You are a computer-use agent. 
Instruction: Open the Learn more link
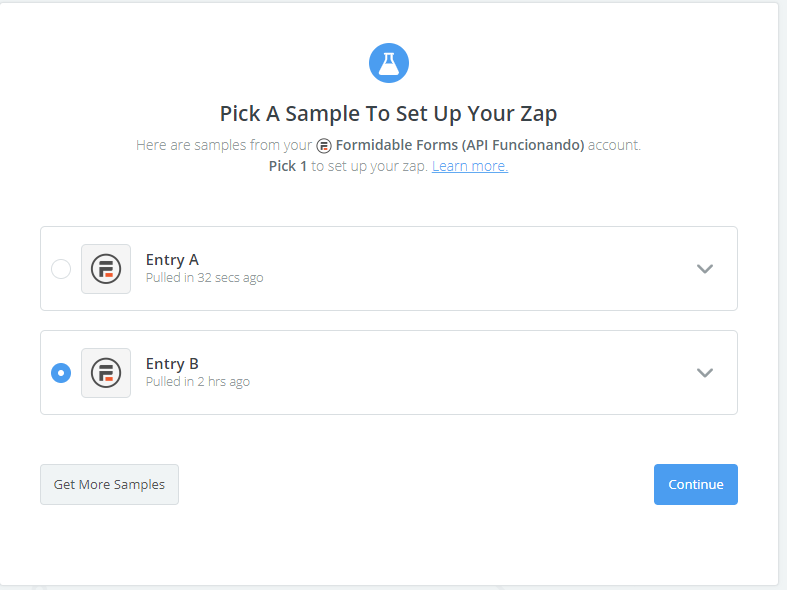click(x=469, y=166)
